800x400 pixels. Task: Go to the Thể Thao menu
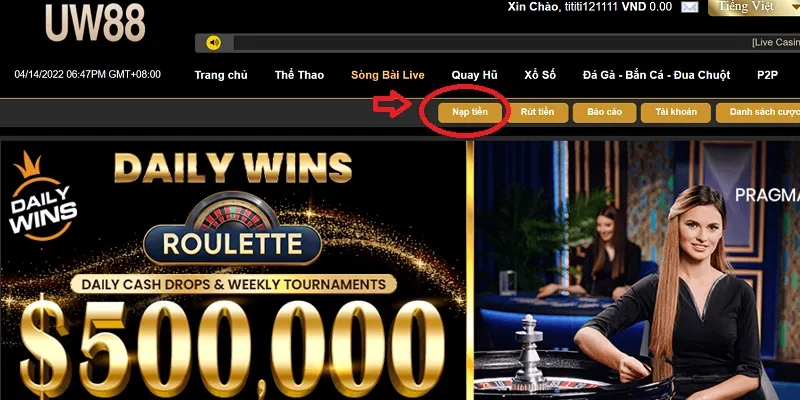point(299,75)
